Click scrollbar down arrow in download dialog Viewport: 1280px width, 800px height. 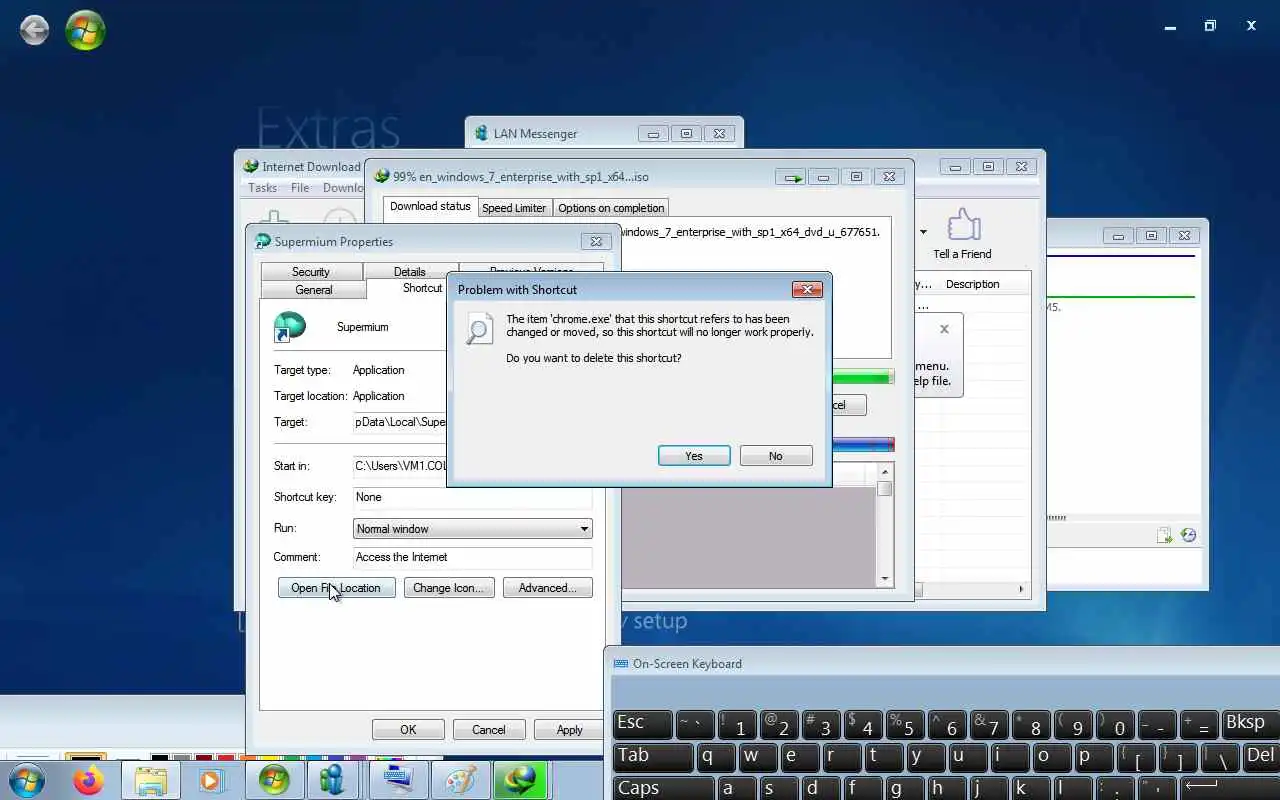click(x=885, y=579)
